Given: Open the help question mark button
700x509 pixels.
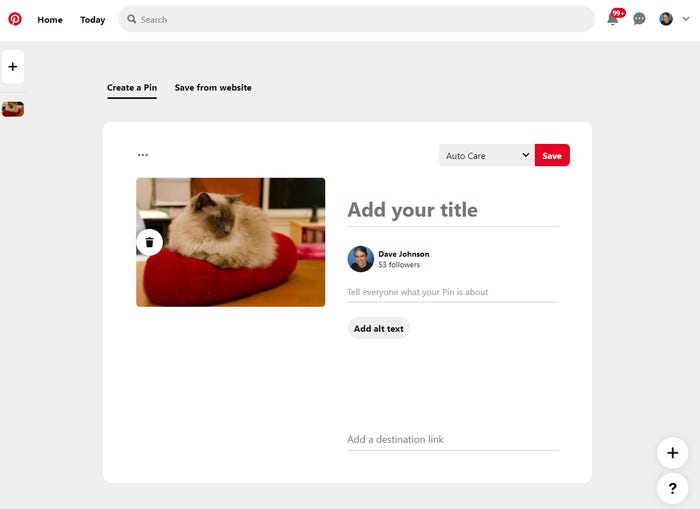Looking at the screenshot, I should pos(672,488).
